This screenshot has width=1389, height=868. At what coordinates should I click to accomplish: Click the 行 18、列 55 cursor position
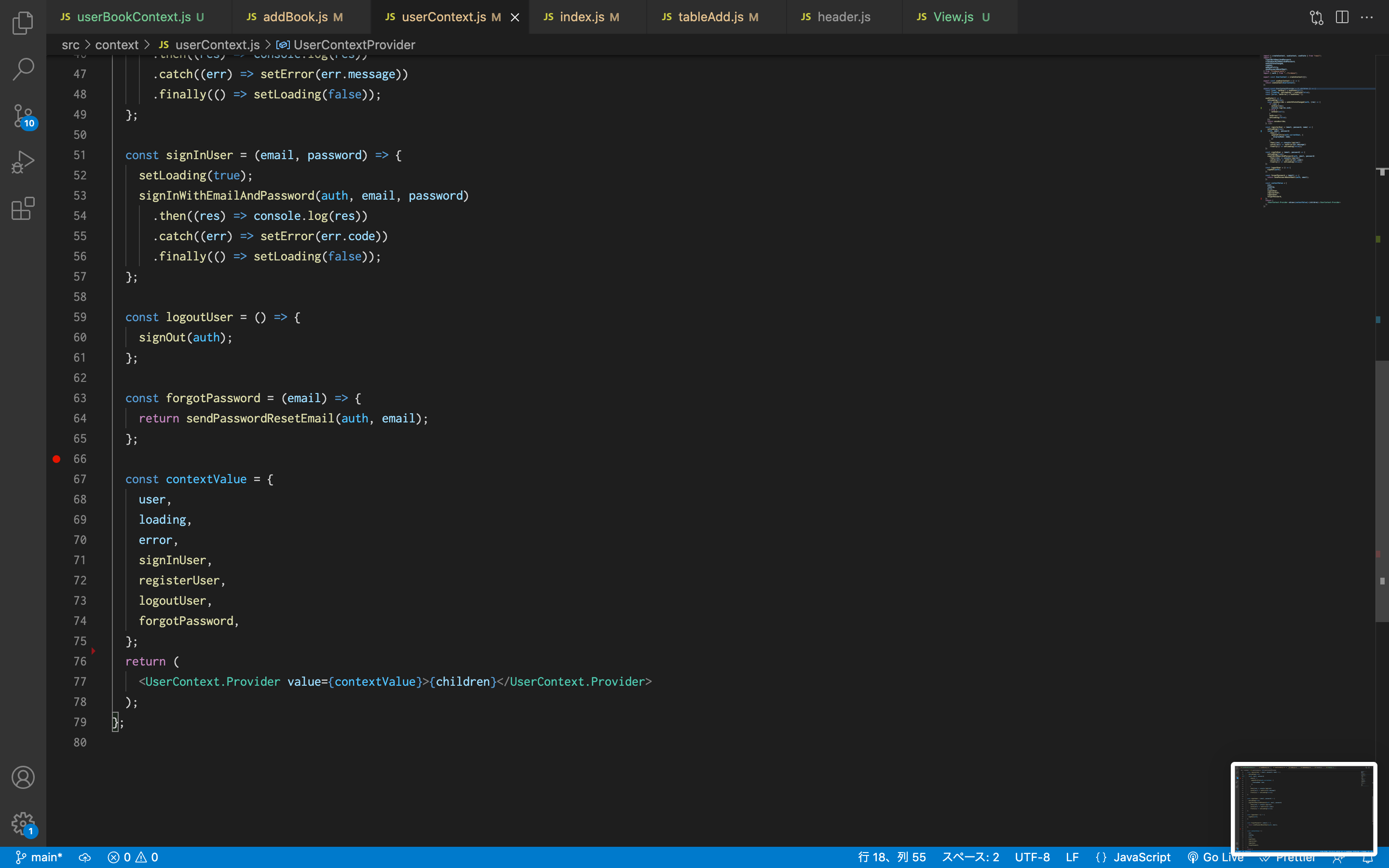(x=892, y=857)
